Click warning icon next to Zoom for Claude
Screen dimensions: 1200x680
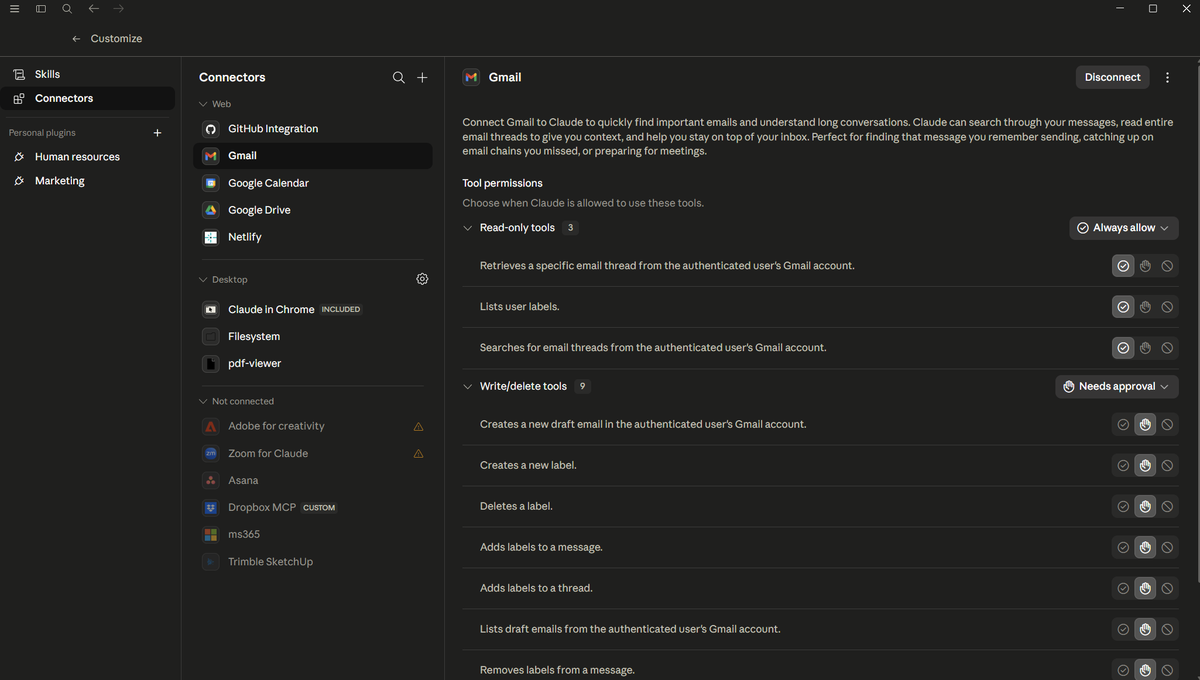click(x=418, y=453)
